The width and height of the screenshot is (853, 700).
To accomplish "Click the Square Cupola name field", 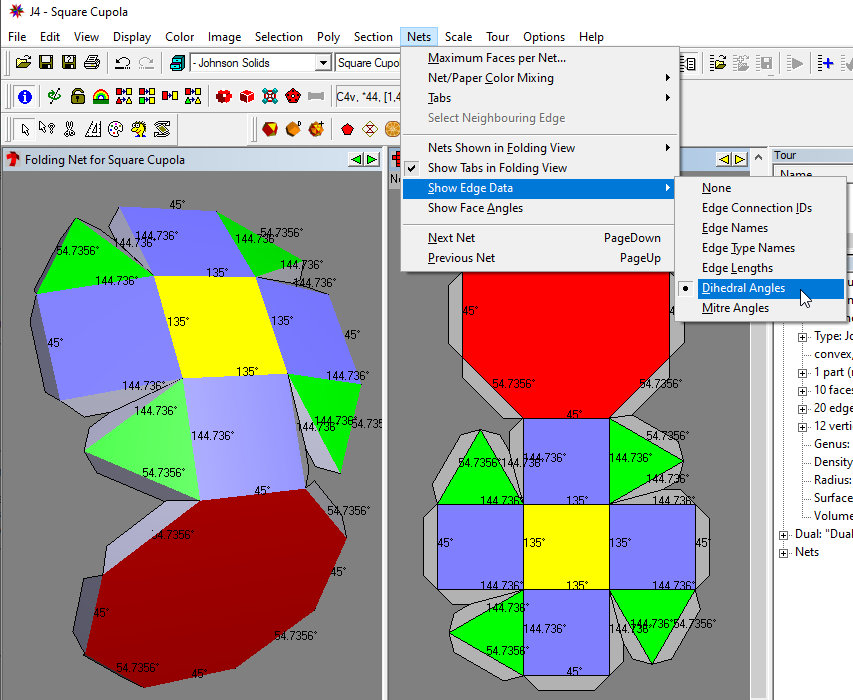I will [x=368, y=63].
